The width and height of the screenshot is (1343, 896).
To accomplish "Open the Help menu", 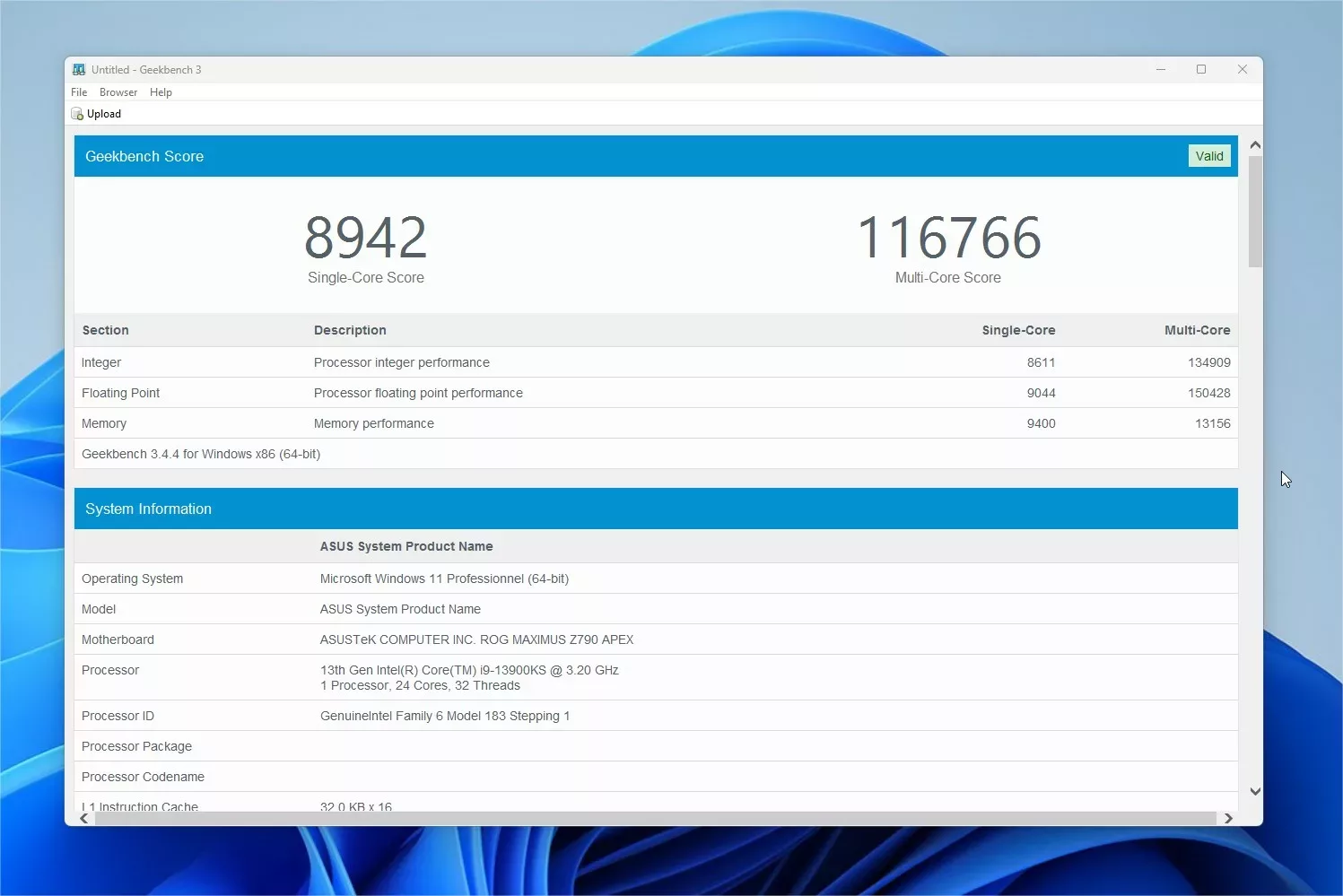I will click(x=161, y=92).
